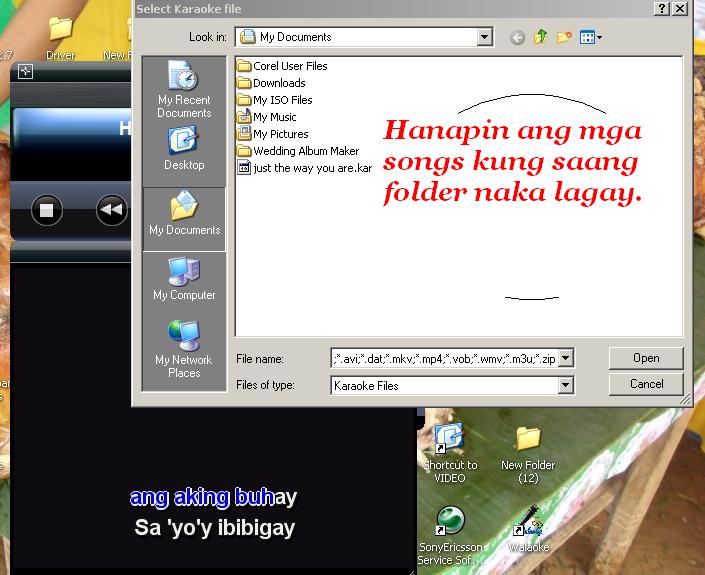The width and height of the screenshot is (705, 575).
Task: Open My Computer in places bar
Action: coord(184,279)
